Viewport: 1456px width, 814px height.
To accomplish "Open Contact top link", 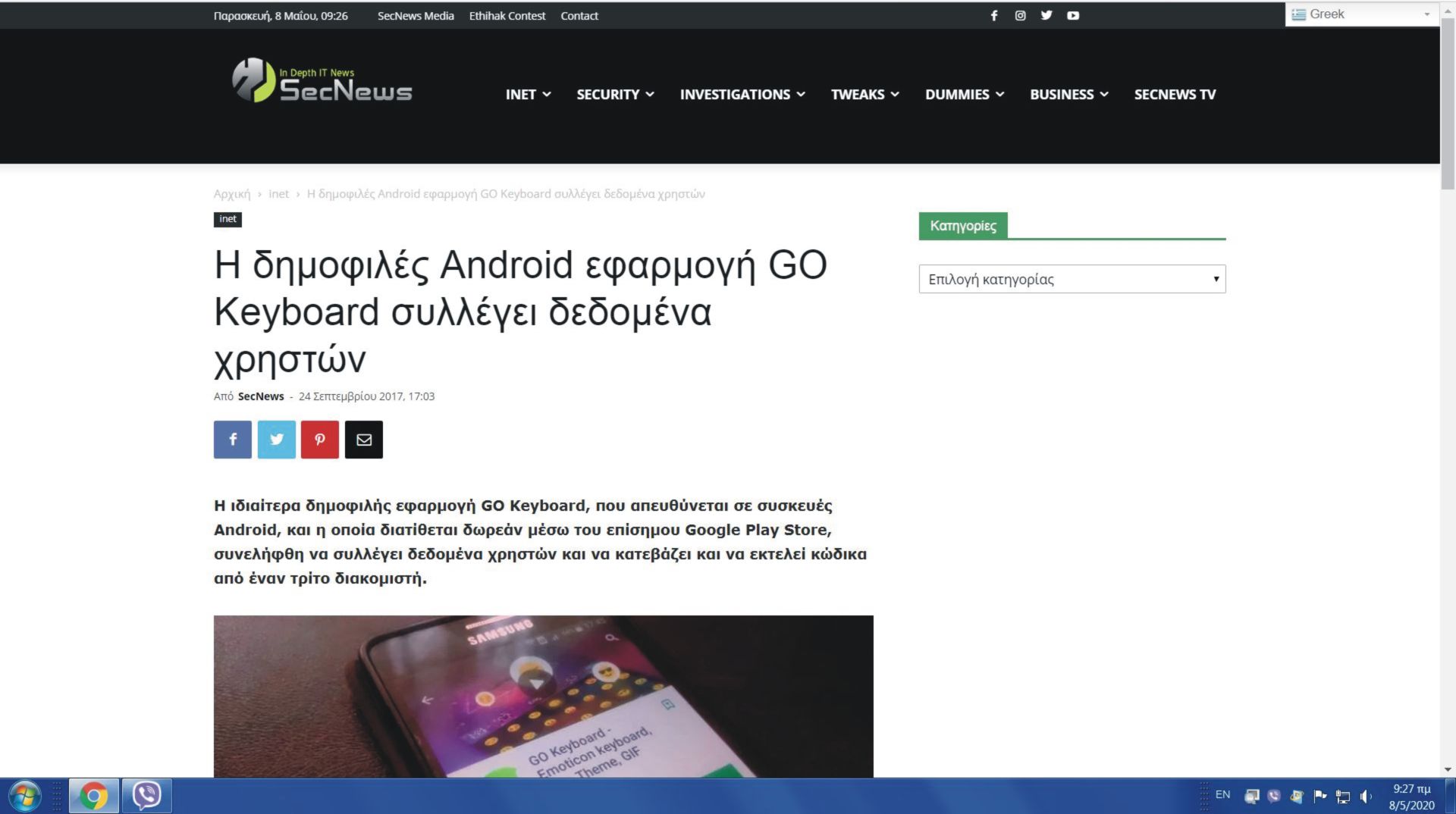I will (x=579, y=15).
